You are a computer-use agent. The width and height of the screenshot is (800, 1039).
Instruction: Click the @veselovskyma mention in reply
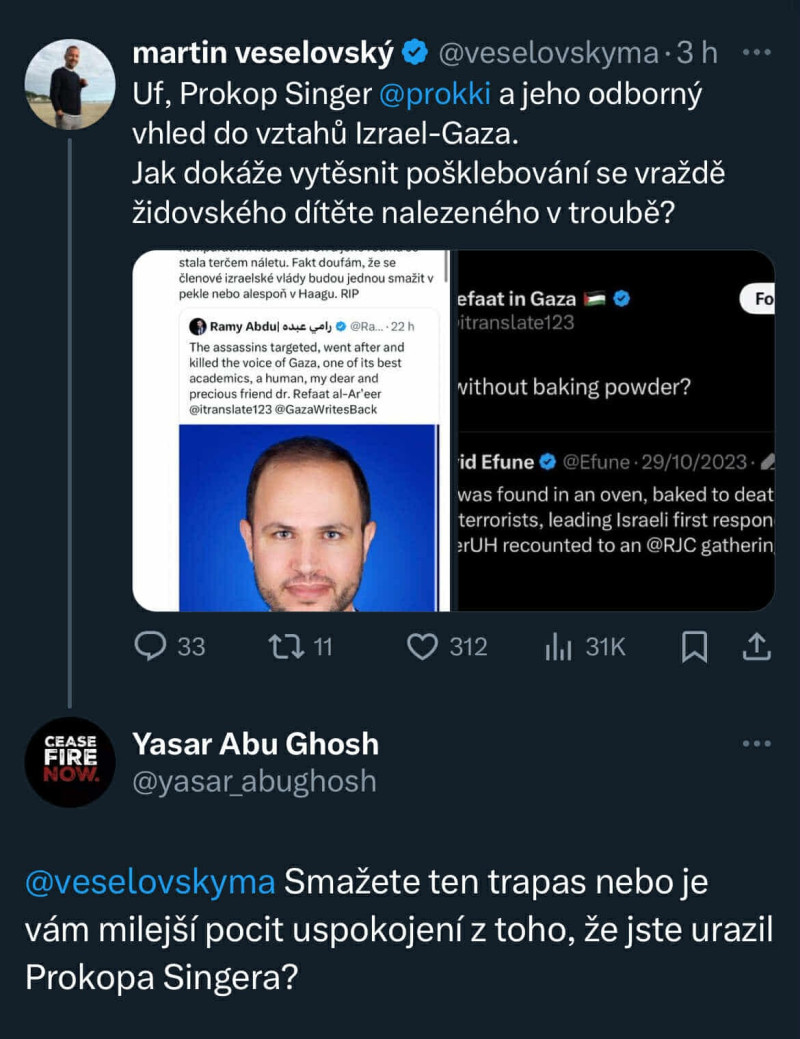pyautogui.click(x=150, y=882)
